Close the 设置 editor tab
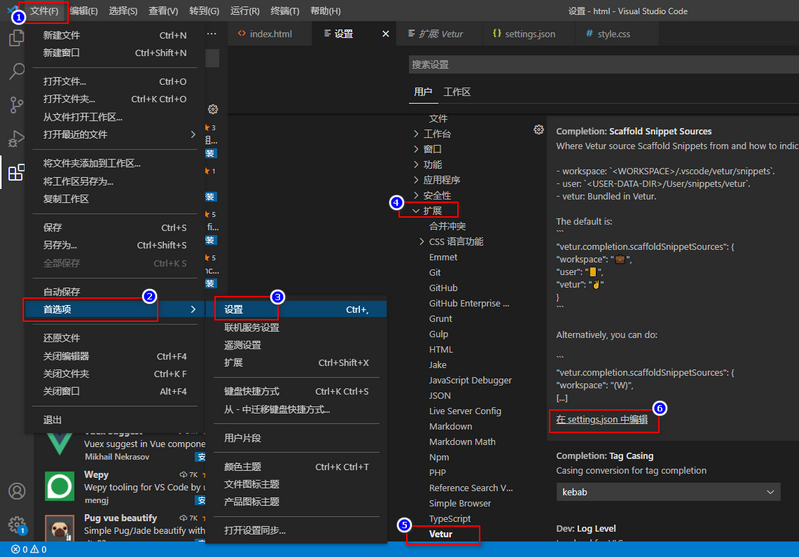Viewport: 799px width, 557px height. click(x=386, y=34)
